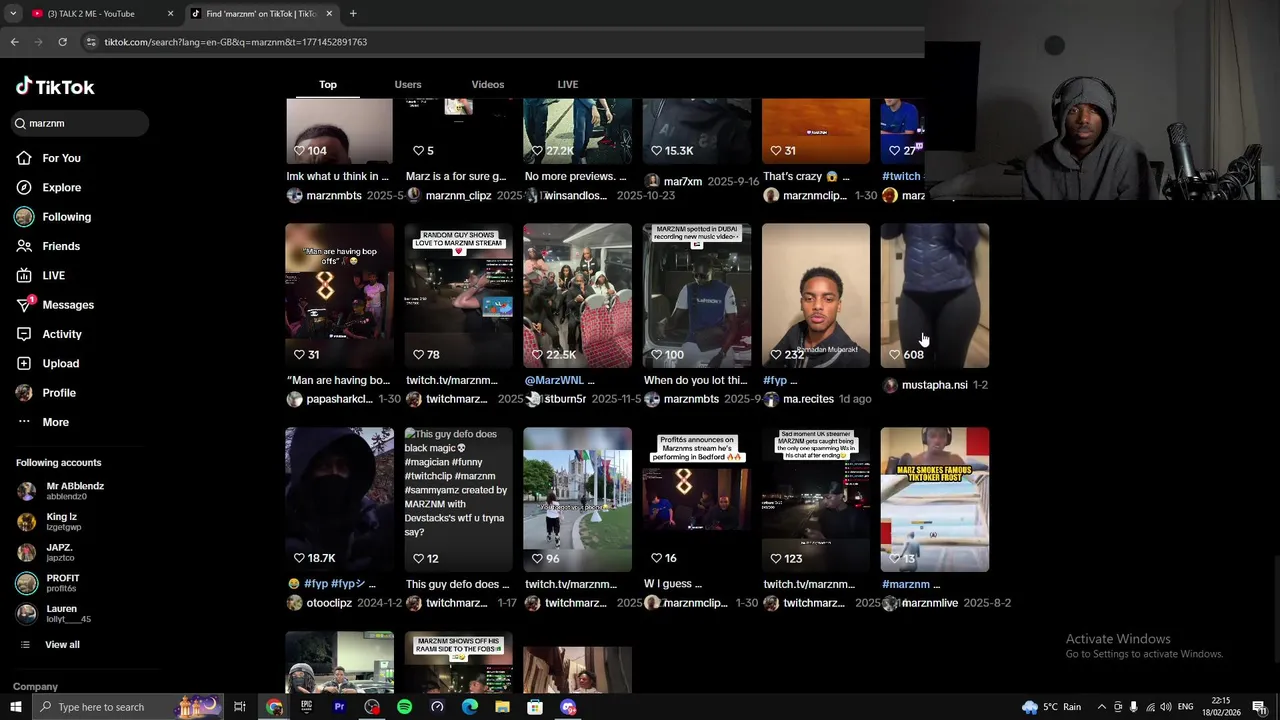The image size is (1280, 720).
Task: Open Microsoft Edge from the taskbar
Action: 470,707
